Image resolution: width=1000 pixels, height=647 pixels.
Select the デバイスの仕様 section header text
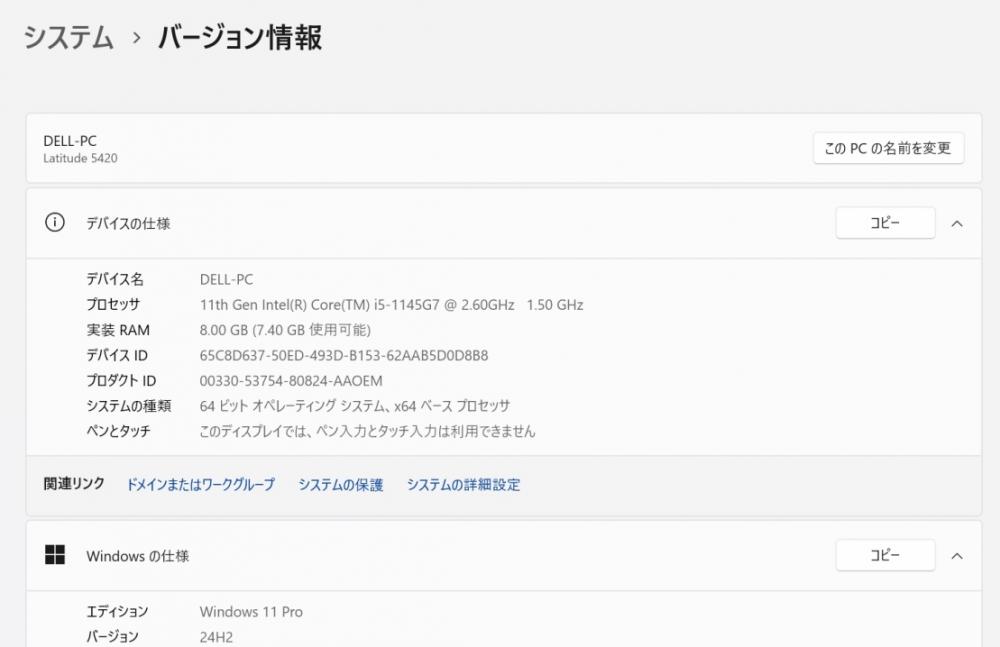[x=128, y=223]
